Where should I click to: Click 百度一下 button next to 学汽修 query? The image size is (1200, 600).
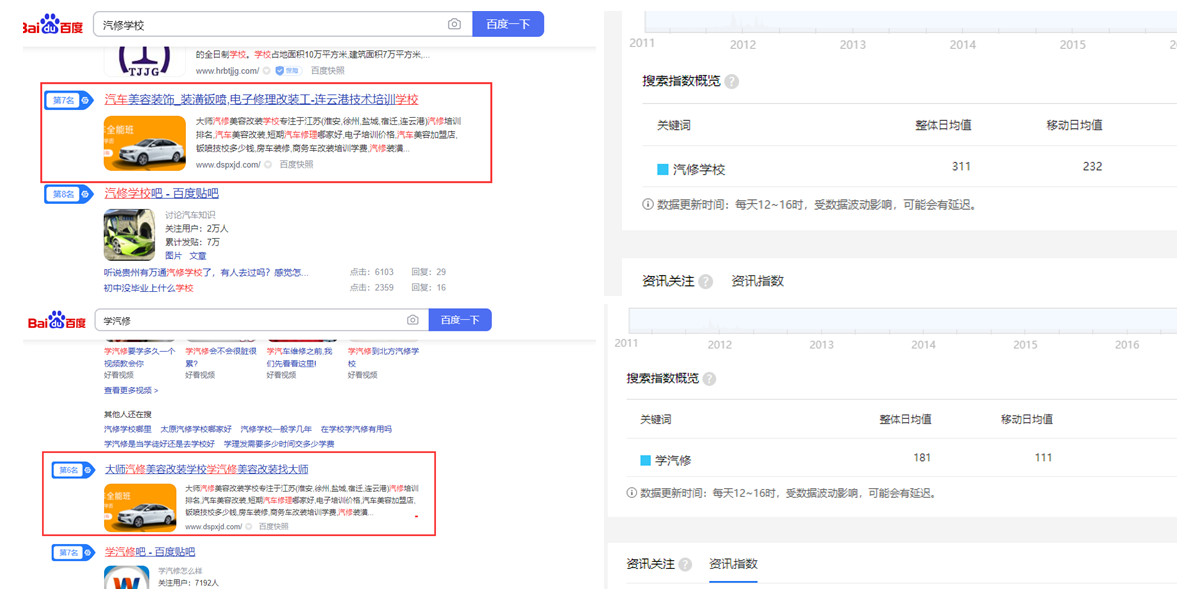pyautogui.click(x=460, y=320)
